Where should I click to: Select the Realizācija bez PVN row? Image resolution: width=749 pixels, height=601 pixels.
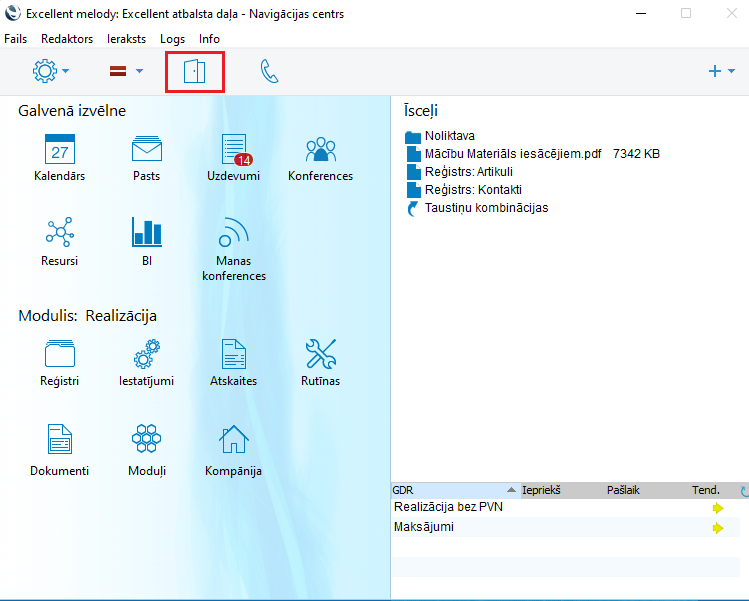point(448,508)
